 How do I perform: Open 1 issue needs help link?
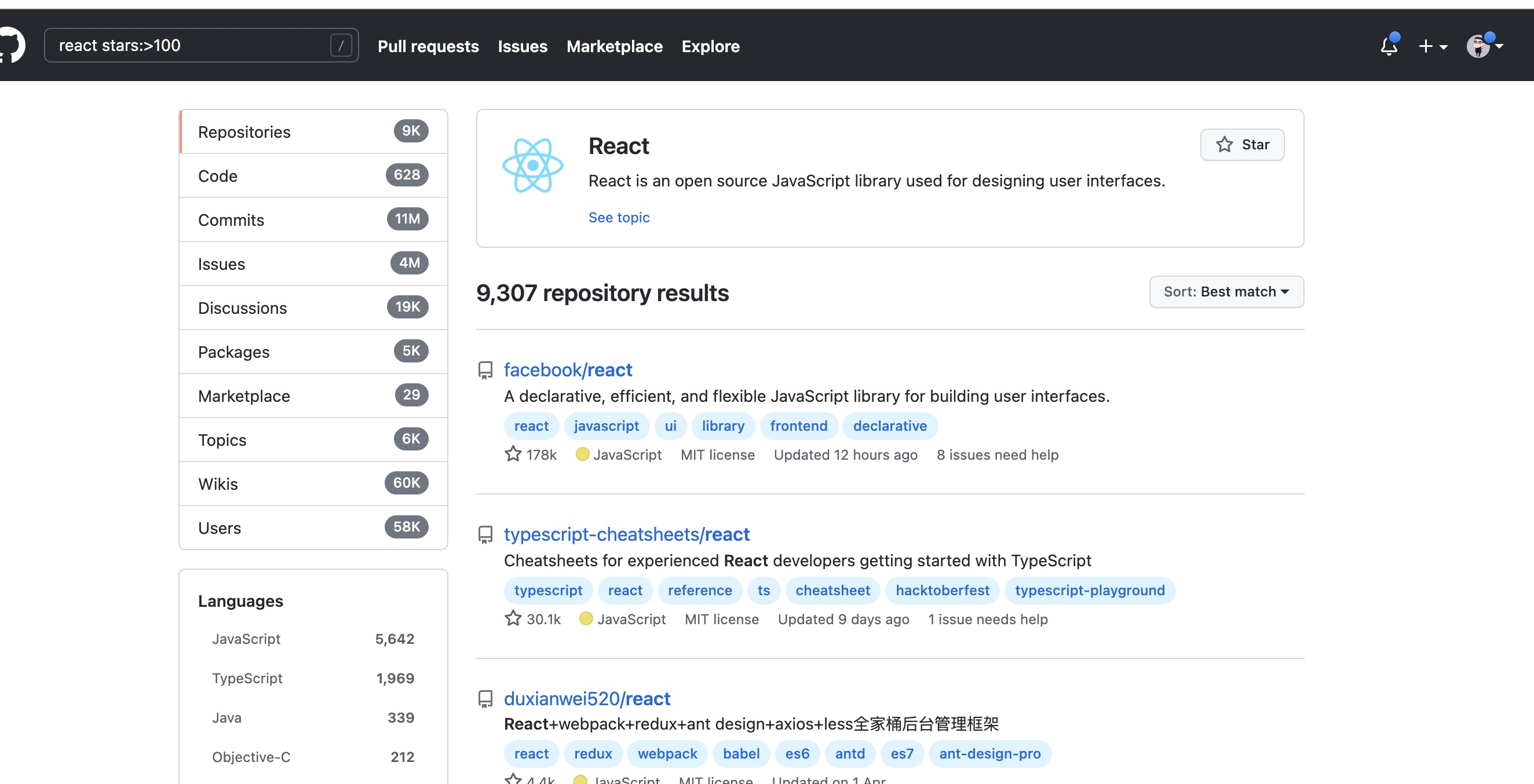[x=987, y=619]
